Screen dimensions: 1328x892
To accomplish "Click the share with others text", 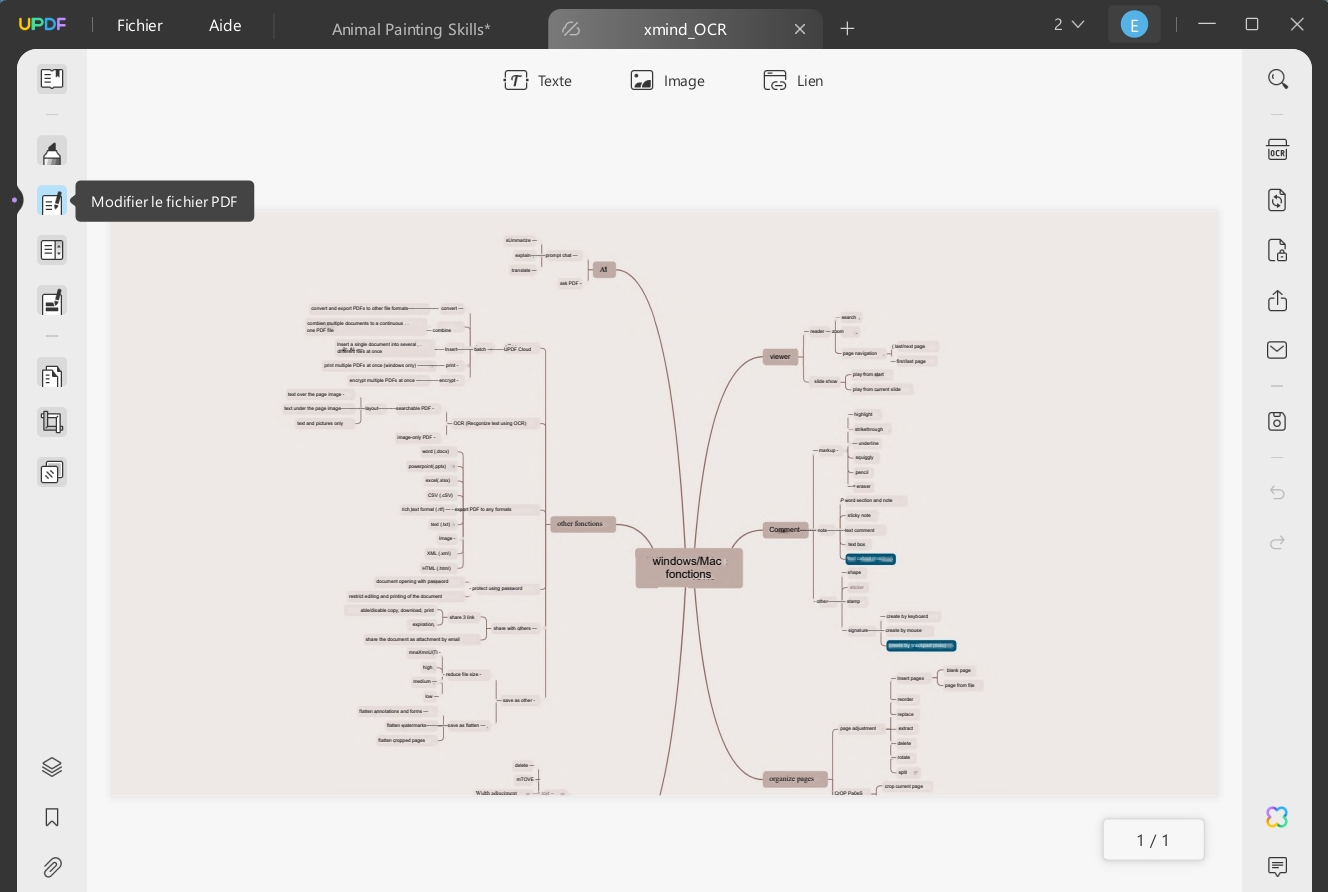I will coord(513,628).
